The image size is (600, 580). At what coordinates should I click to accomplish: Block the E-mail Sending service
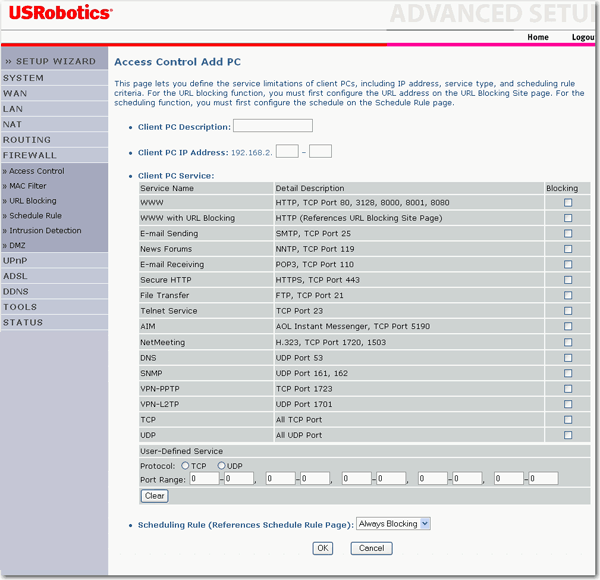[568, 234]
